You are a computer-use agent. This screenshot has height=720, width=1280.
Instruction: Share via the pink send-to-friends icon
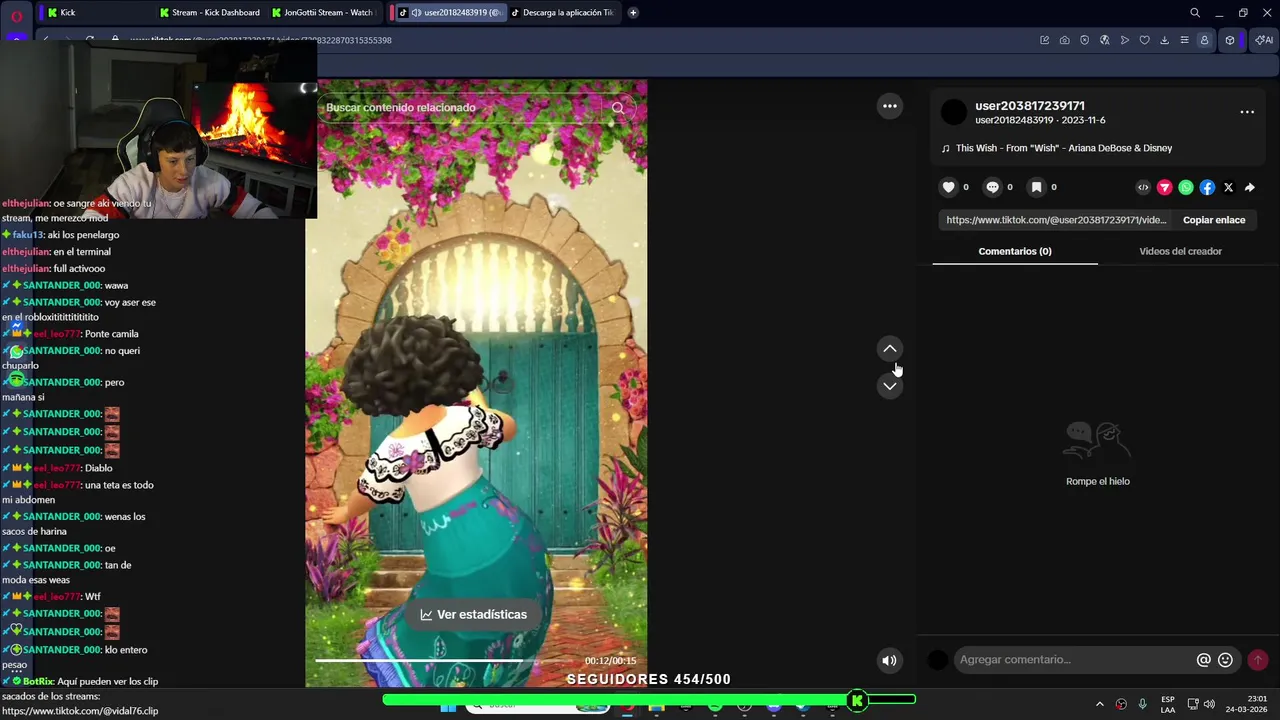tap(1164, 187)
